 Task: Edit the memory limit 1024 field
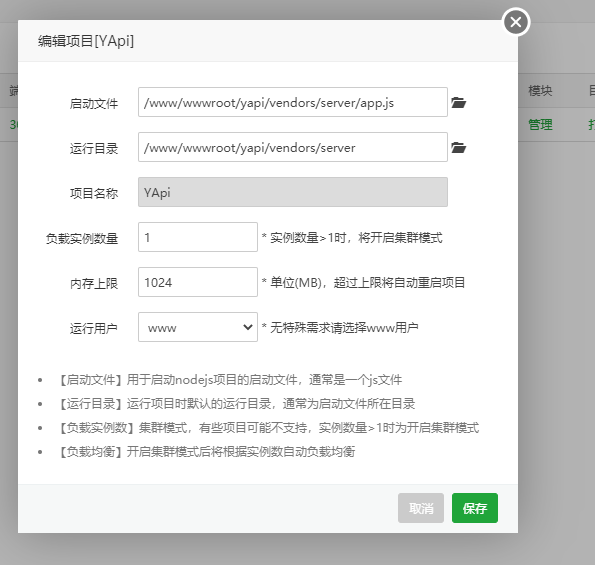click(x=198, y=282)
